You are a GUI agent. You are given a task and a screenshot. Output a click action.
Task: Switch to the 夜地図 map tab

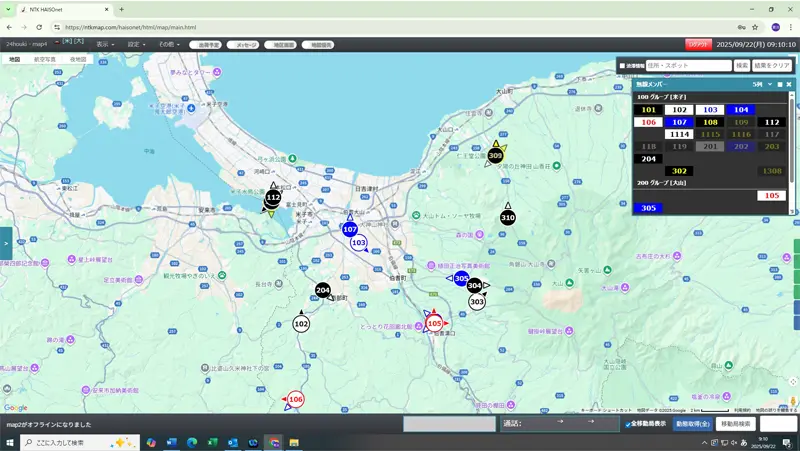pyautogui.click(x=78, y=60)
